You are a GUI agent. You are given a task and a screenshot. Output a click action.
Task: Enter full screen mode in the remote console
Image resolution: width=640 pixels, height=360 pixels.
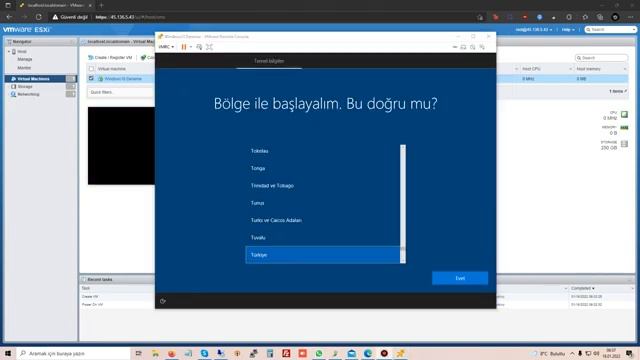point(209,47)
